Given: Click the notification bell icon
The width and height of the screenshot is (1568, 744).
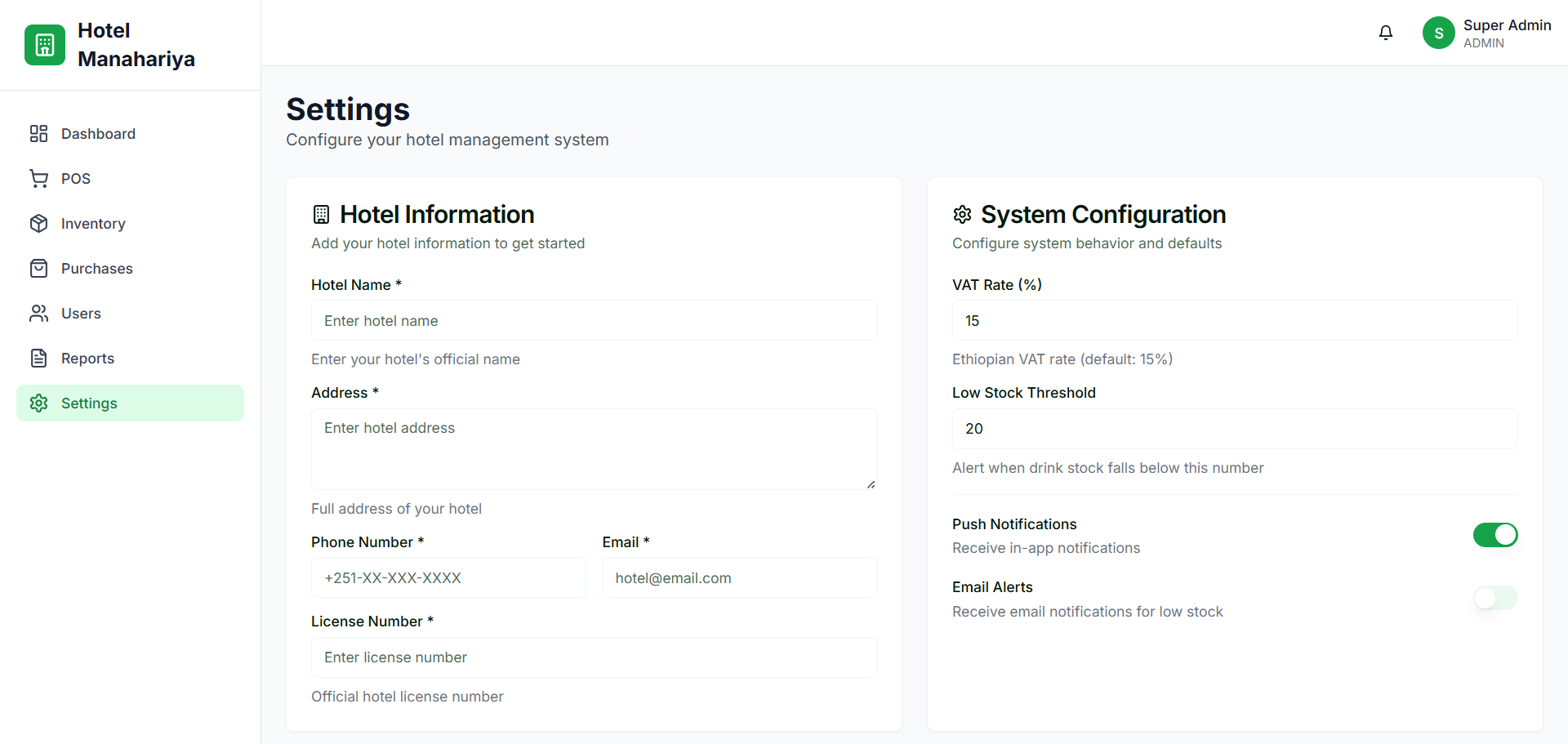Looking at the screenshot, I should [x=1386, y=33].
